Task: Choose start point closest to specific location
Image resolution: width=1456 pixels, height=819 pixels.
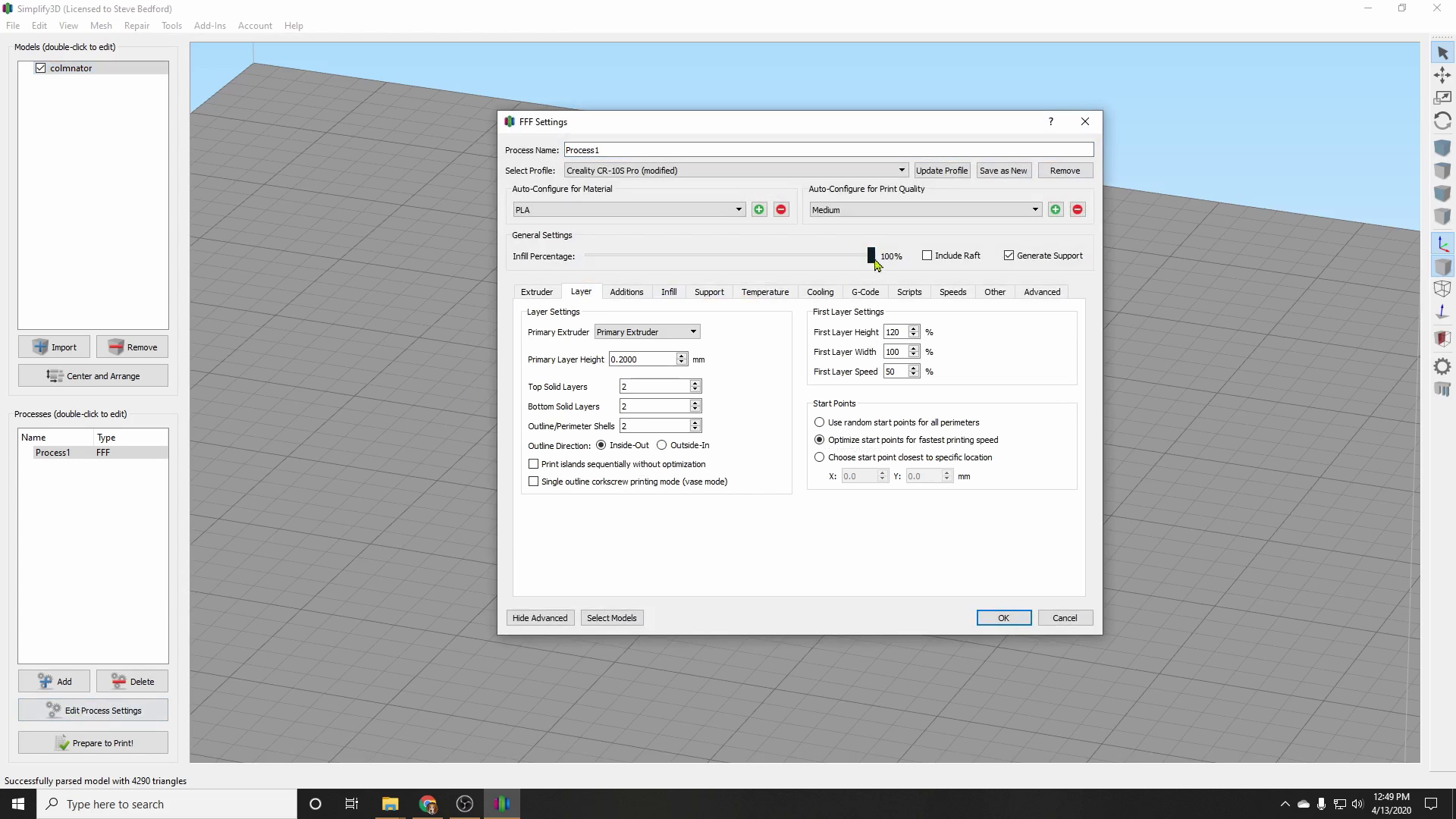Action: coord(820,457)
